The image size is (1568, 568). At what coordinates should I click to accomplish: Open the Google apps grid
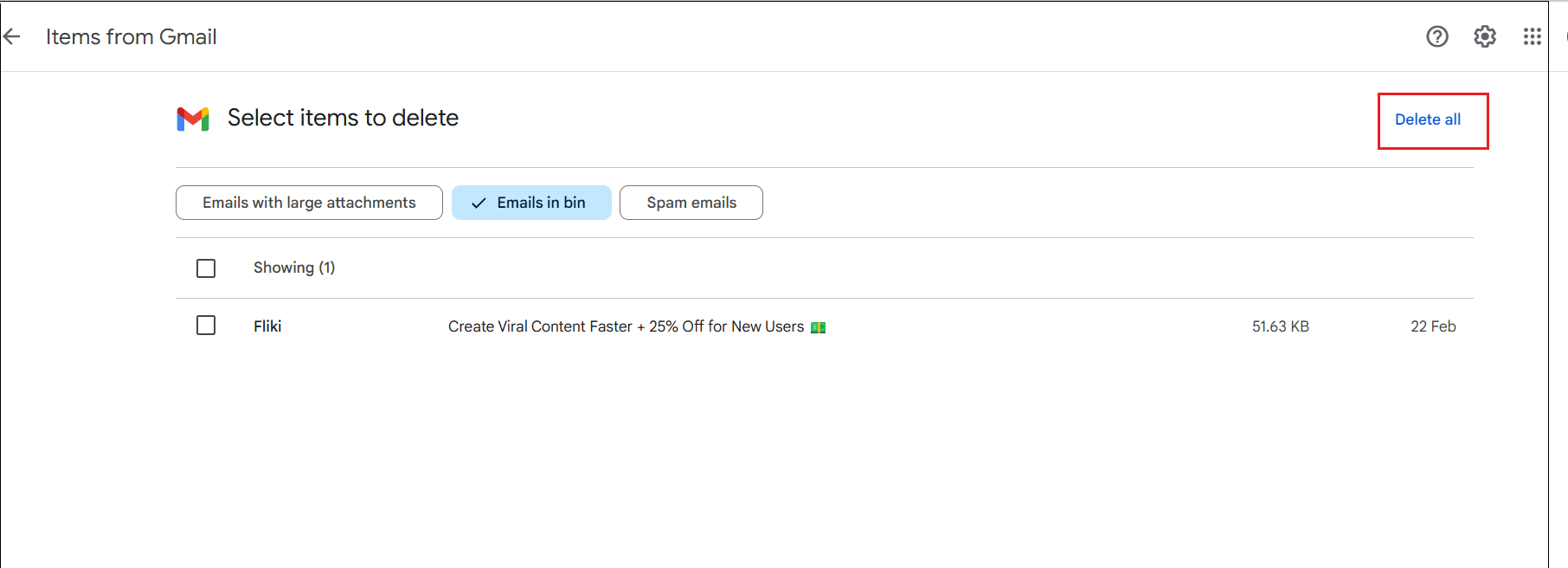click(x=1533, y=36)
